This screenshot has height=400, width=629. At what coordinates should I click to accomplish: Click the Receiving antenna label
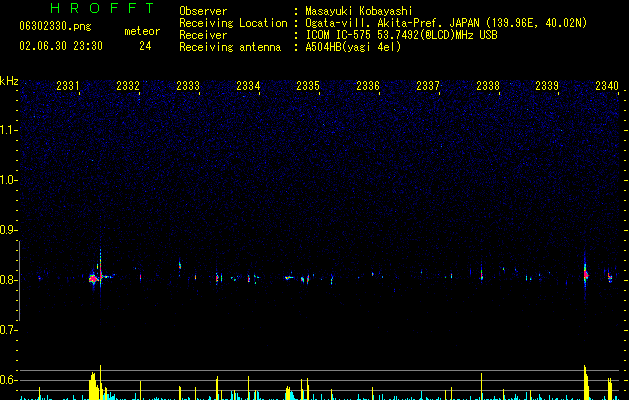coord(230,47)
